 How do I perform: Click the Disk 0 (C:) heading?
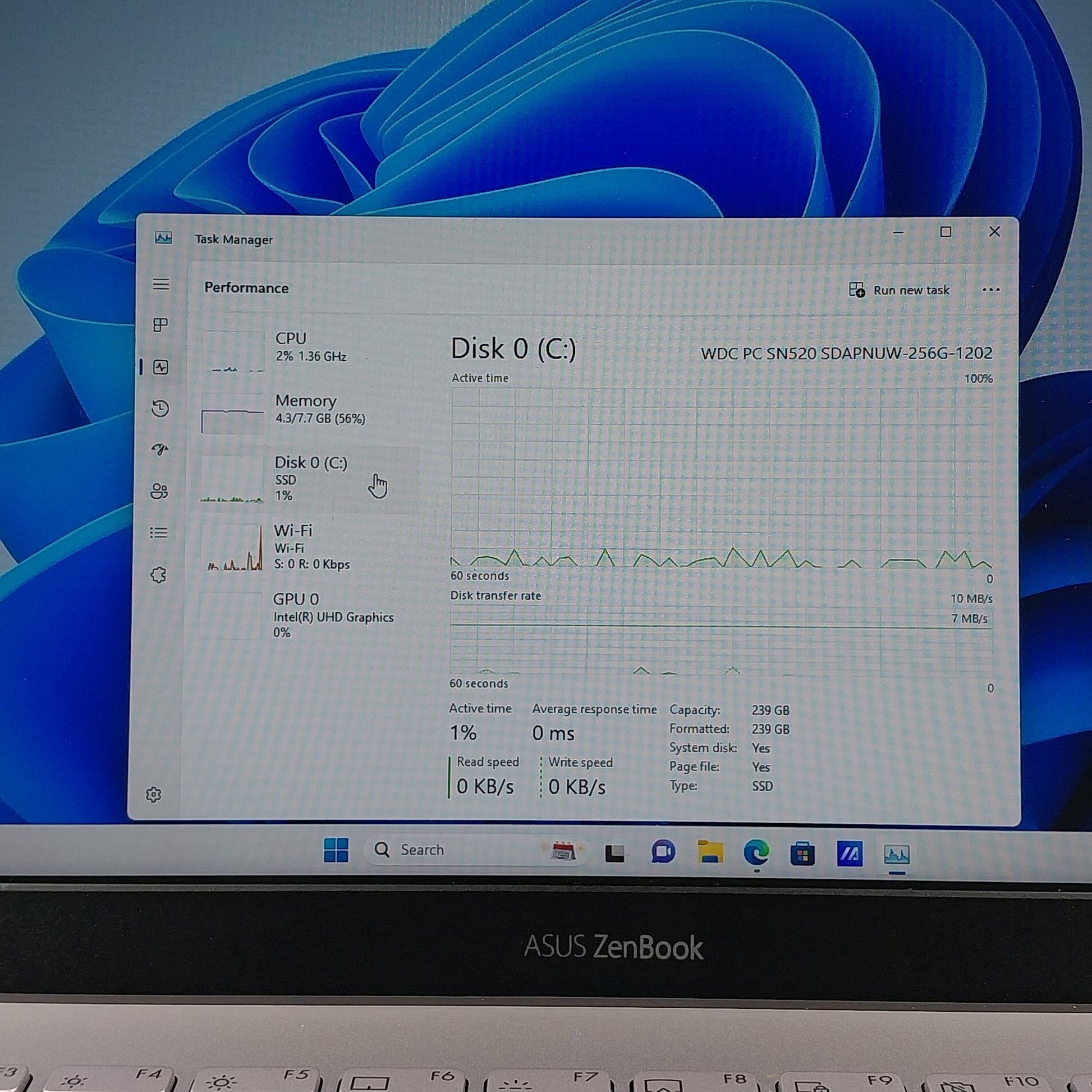(513, 348)
